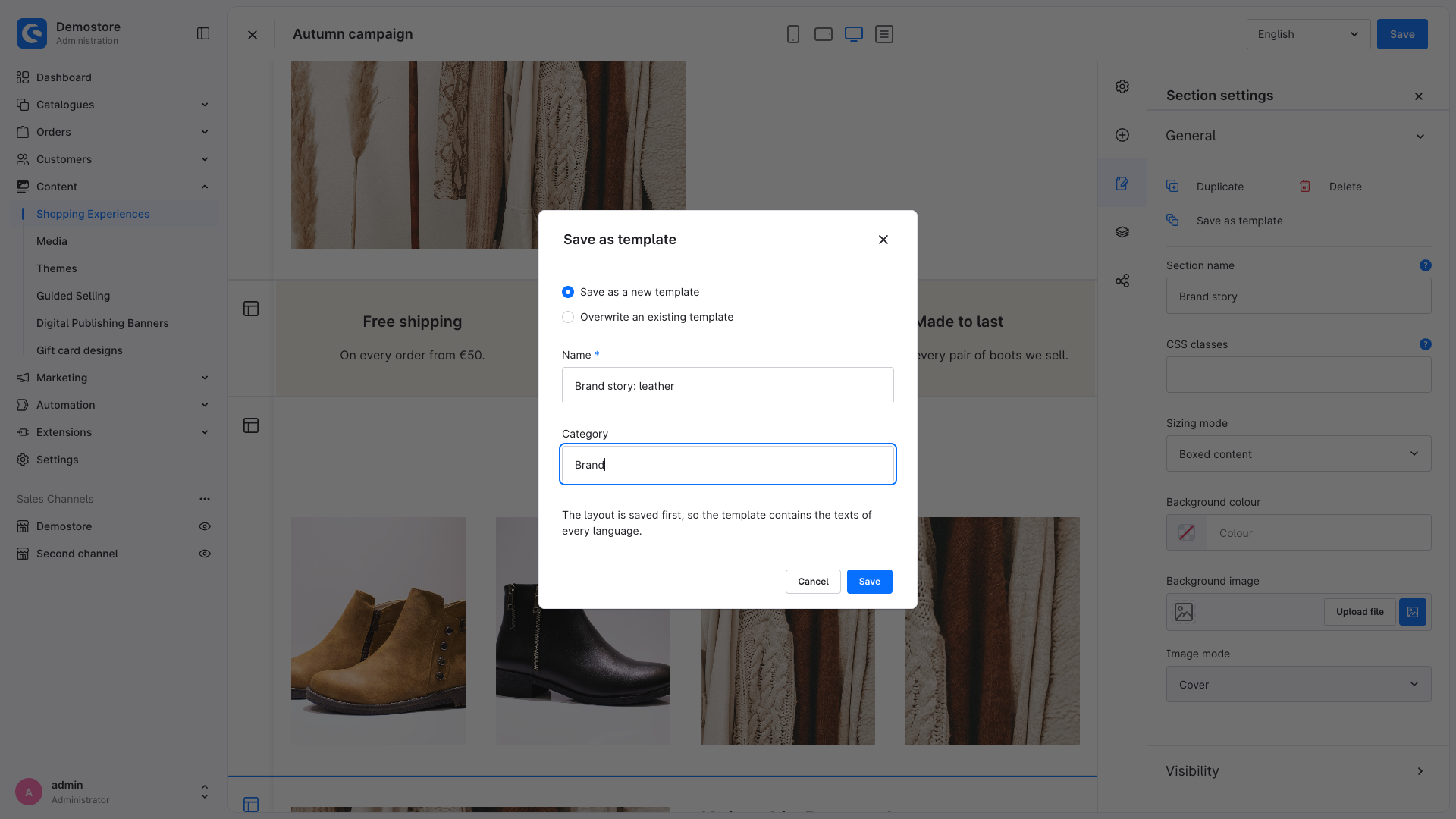This screenshot has width=1456, height=819.
Task: Expand Catalogues menu in sidebar
Action: 114,105
